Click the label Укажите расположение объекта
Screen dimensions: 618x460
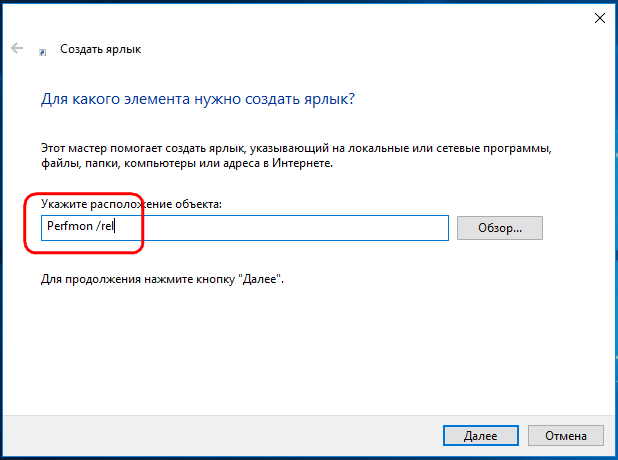(x=131, y=204)
